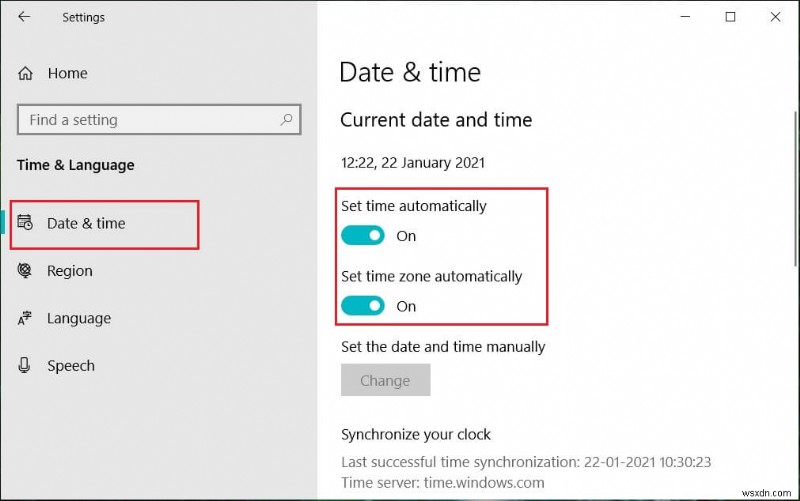Open the Region settings page
Viewport: 800px width, 501px height.
69,271
